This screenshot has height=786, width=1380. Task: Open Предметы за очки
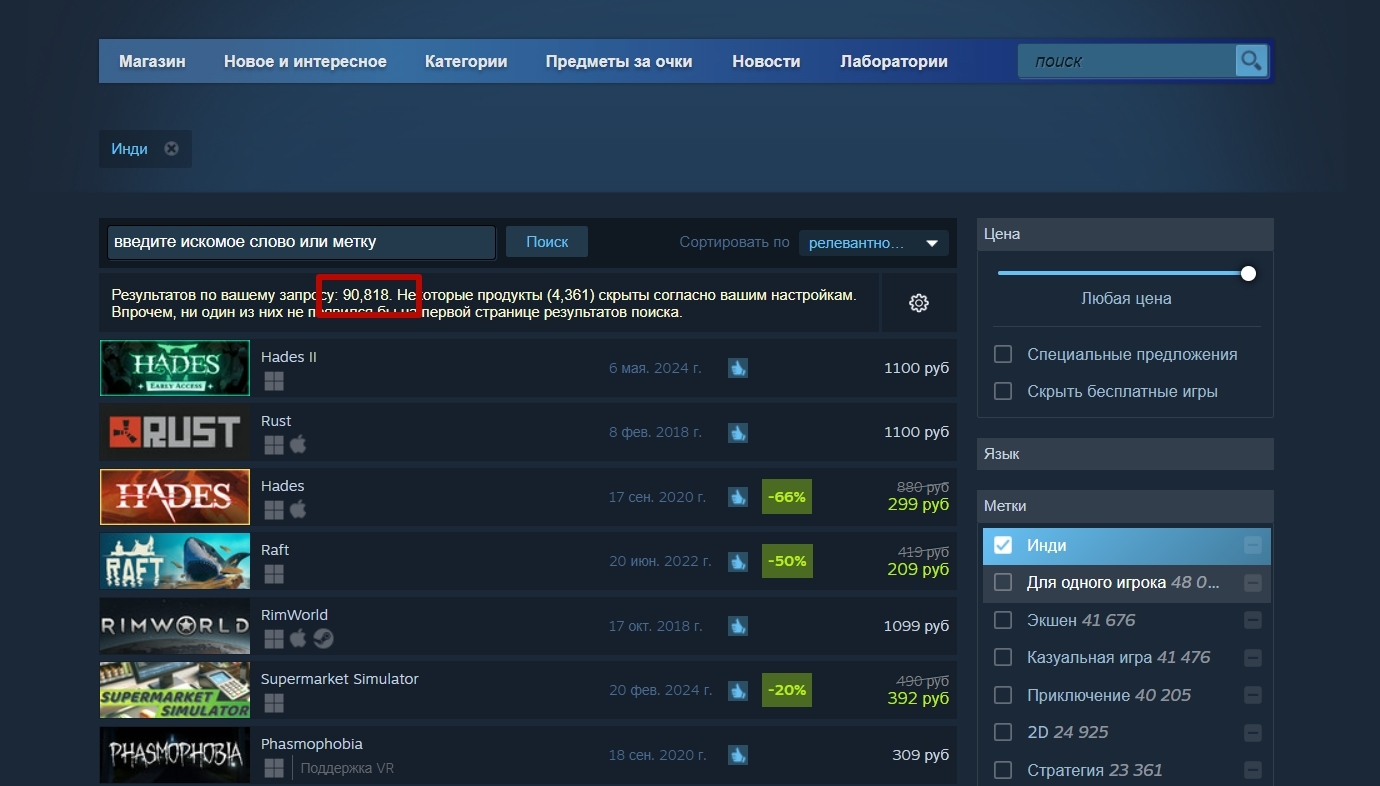pyautogui.click(x=619, y=61)
